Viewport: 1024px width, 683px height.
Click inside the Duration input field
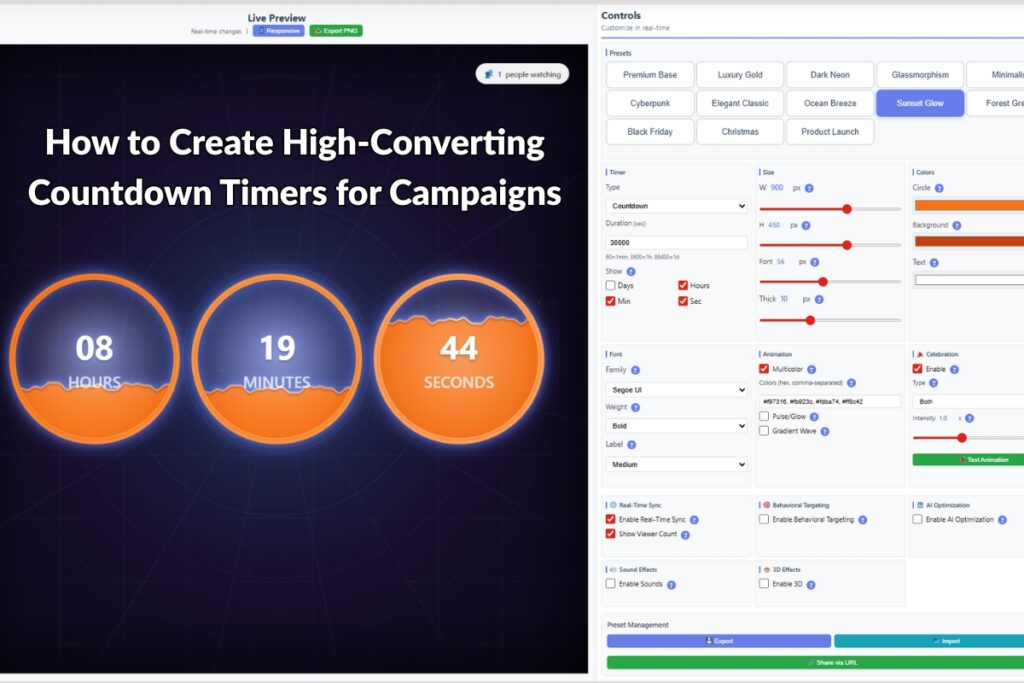[676, 242]
